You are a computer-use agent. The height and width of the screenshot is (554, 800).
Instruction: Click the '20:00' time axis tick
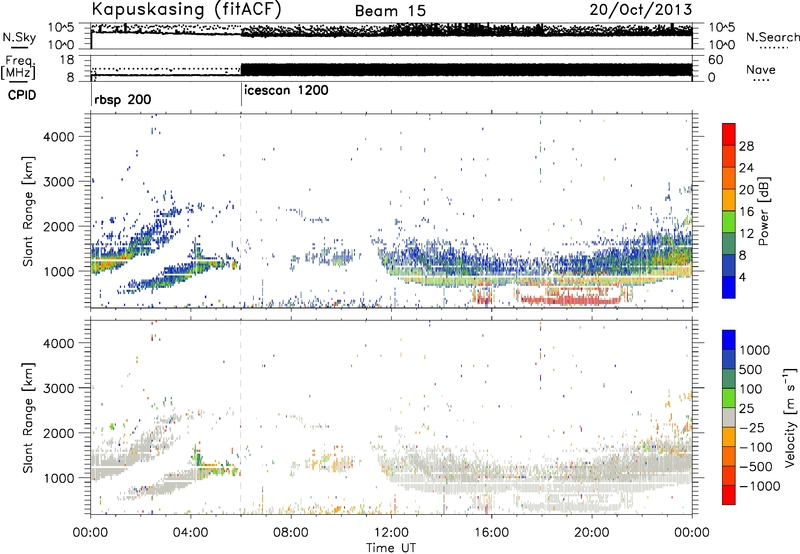click(x=591, y=533)
